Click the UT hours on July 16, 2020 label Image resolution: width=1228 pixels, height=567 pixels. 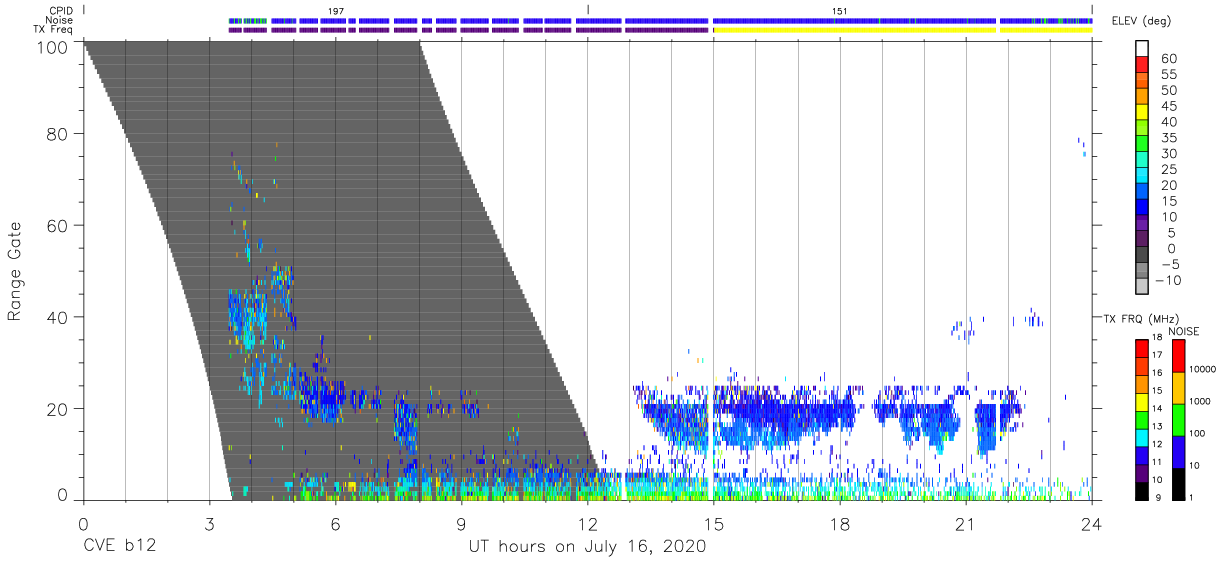[588, 547]
